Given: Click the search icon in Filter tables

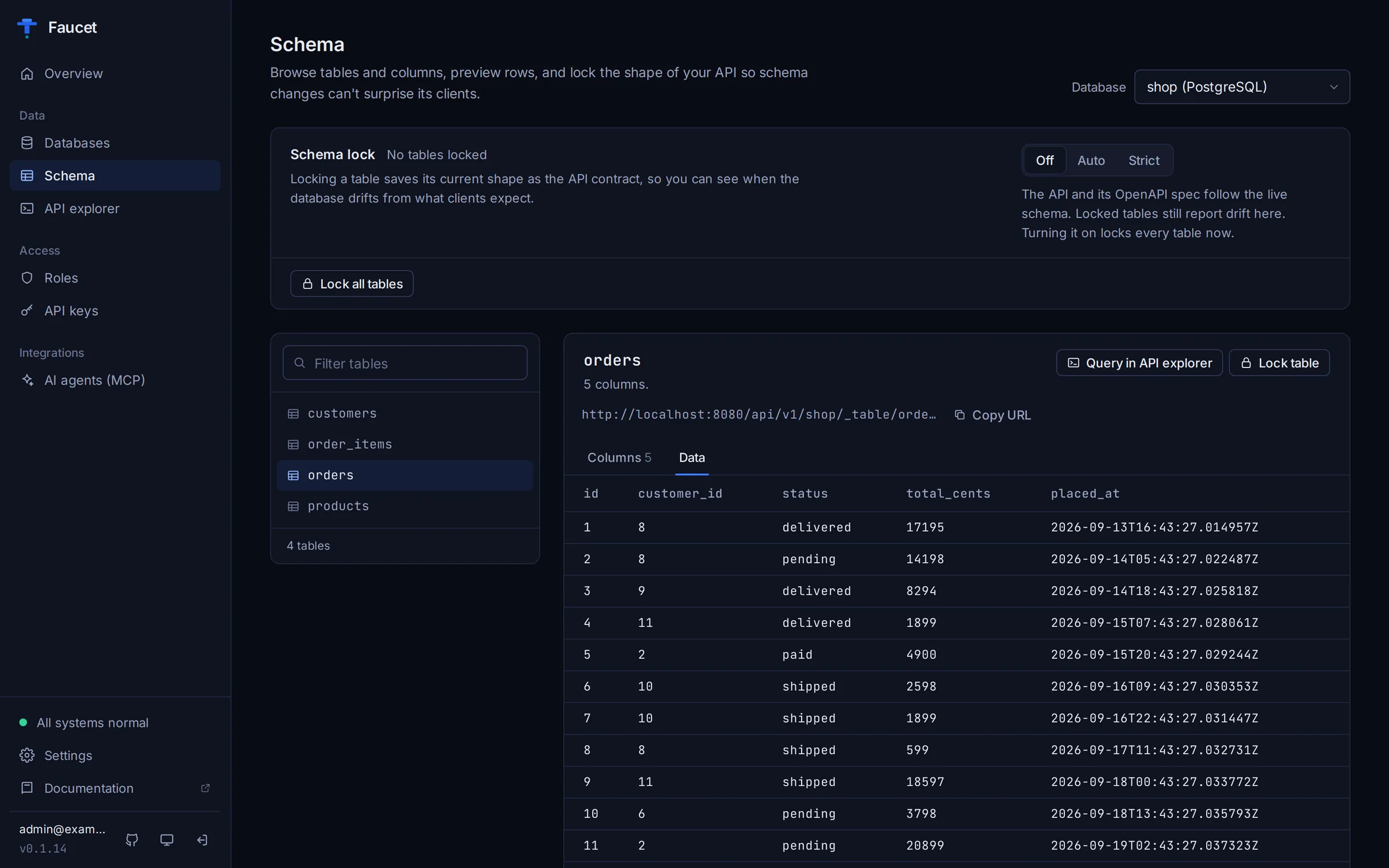Looking at the screenshot, I should tap(299, 363).
